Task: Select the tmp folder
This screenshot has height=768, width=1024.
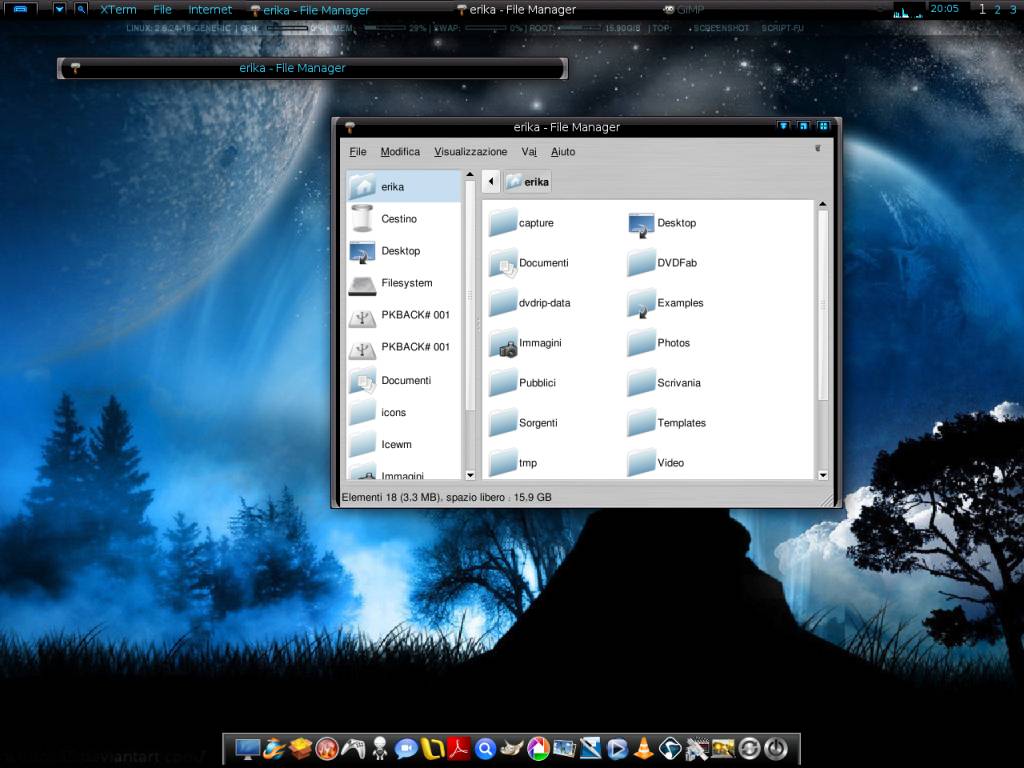Action: [x=513, y=462]
